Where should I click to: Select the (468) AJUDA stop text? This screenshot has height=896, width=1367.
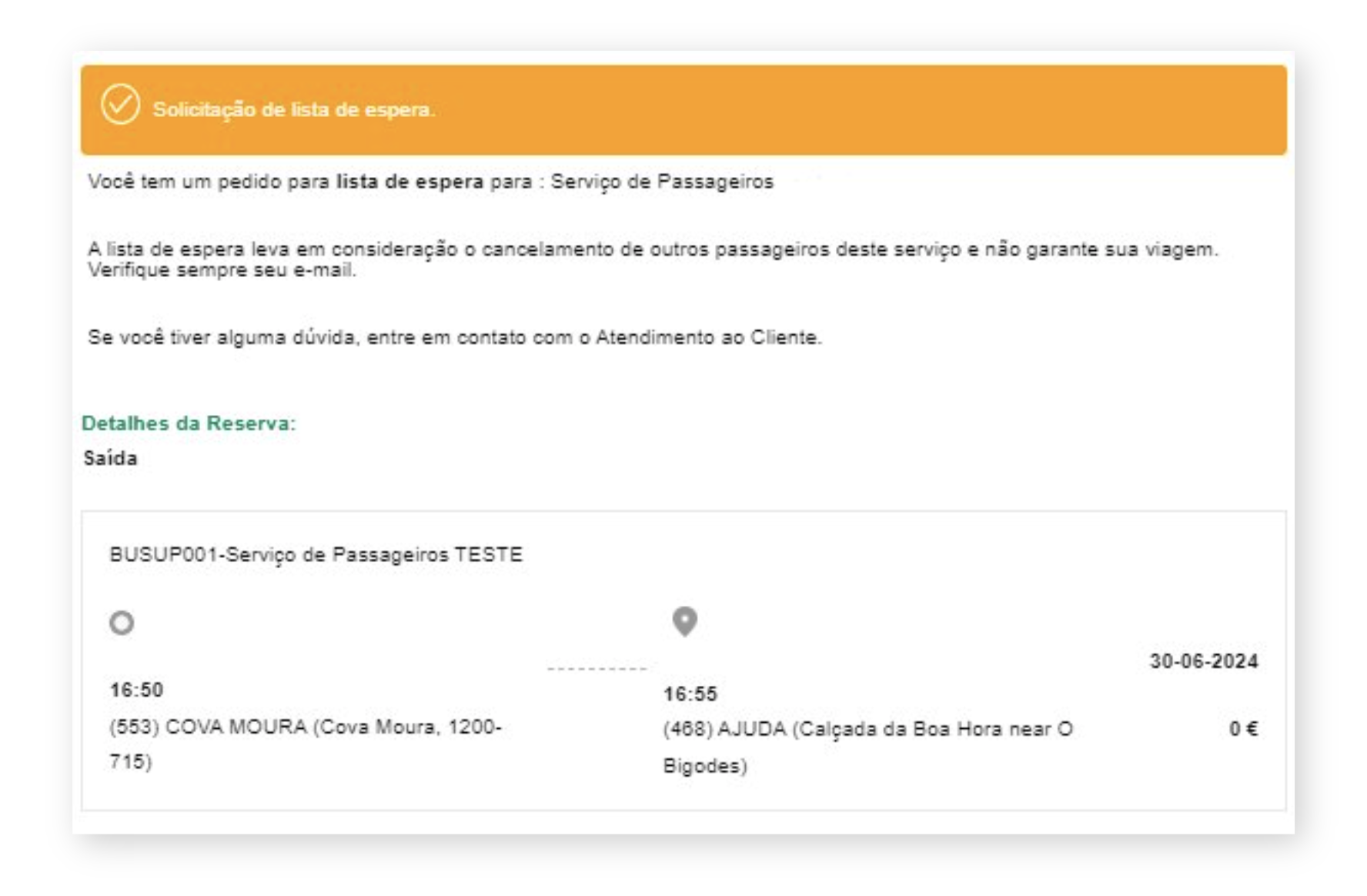point(867,747)
